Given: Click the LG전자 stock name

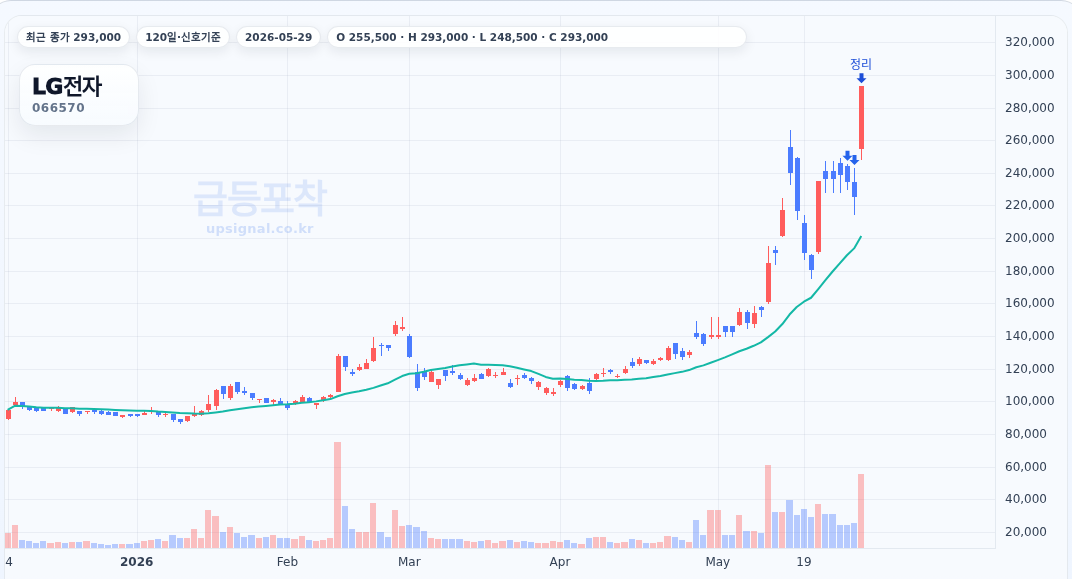Looking at the screenshot, I should pos(67,86).
